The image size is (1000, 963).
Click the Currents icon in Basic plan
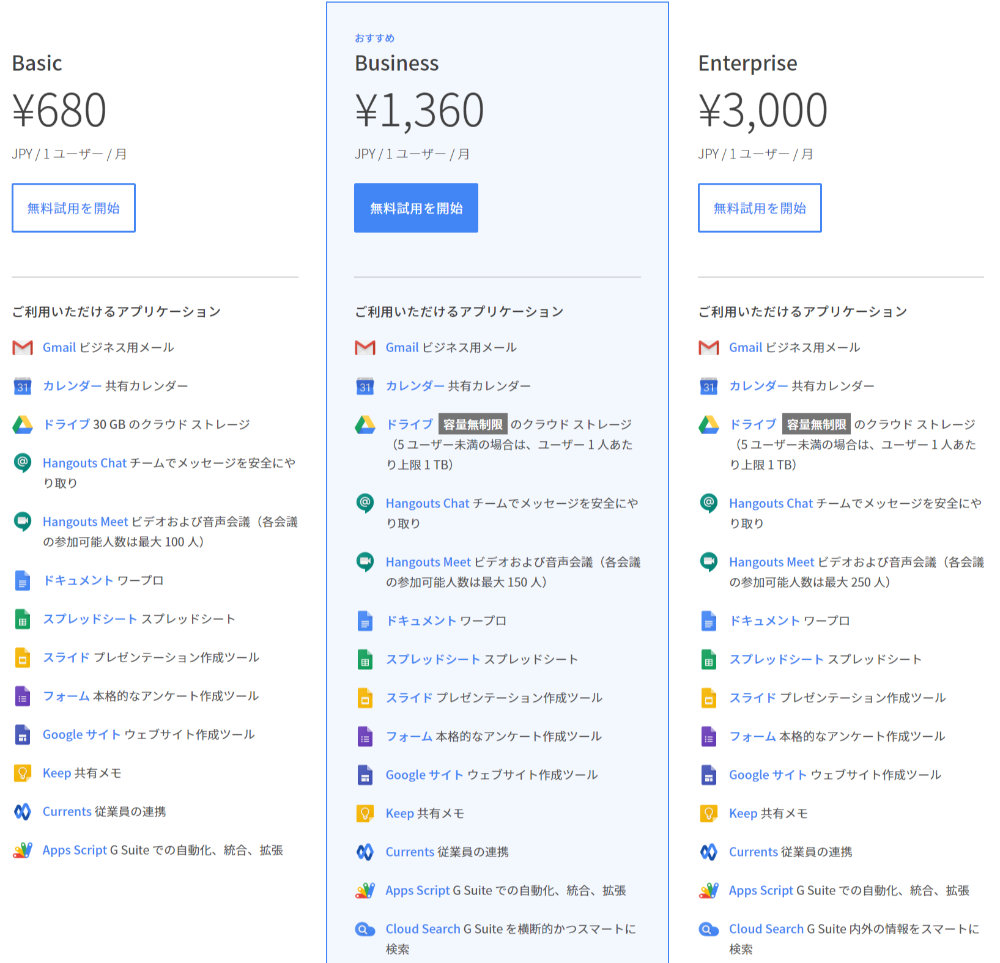(22, 812)
